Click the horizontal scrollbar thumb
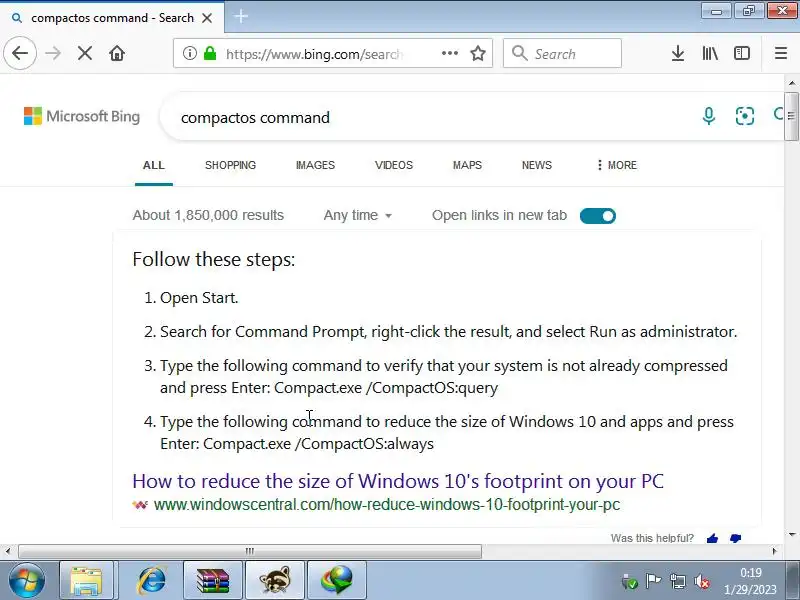Image resolution: width=800 pixels, height=600 pixels. pyautogui.click(x=250, y=551)
